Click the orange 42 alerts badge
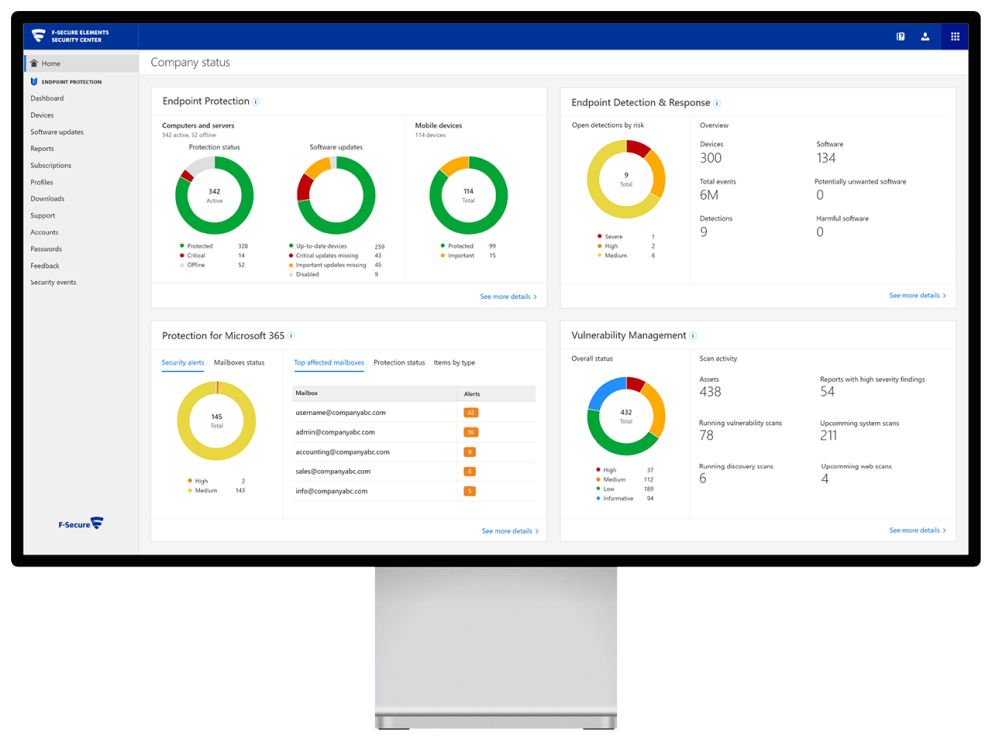The width and height of the screenshot is (992, 748). [470, 413]
